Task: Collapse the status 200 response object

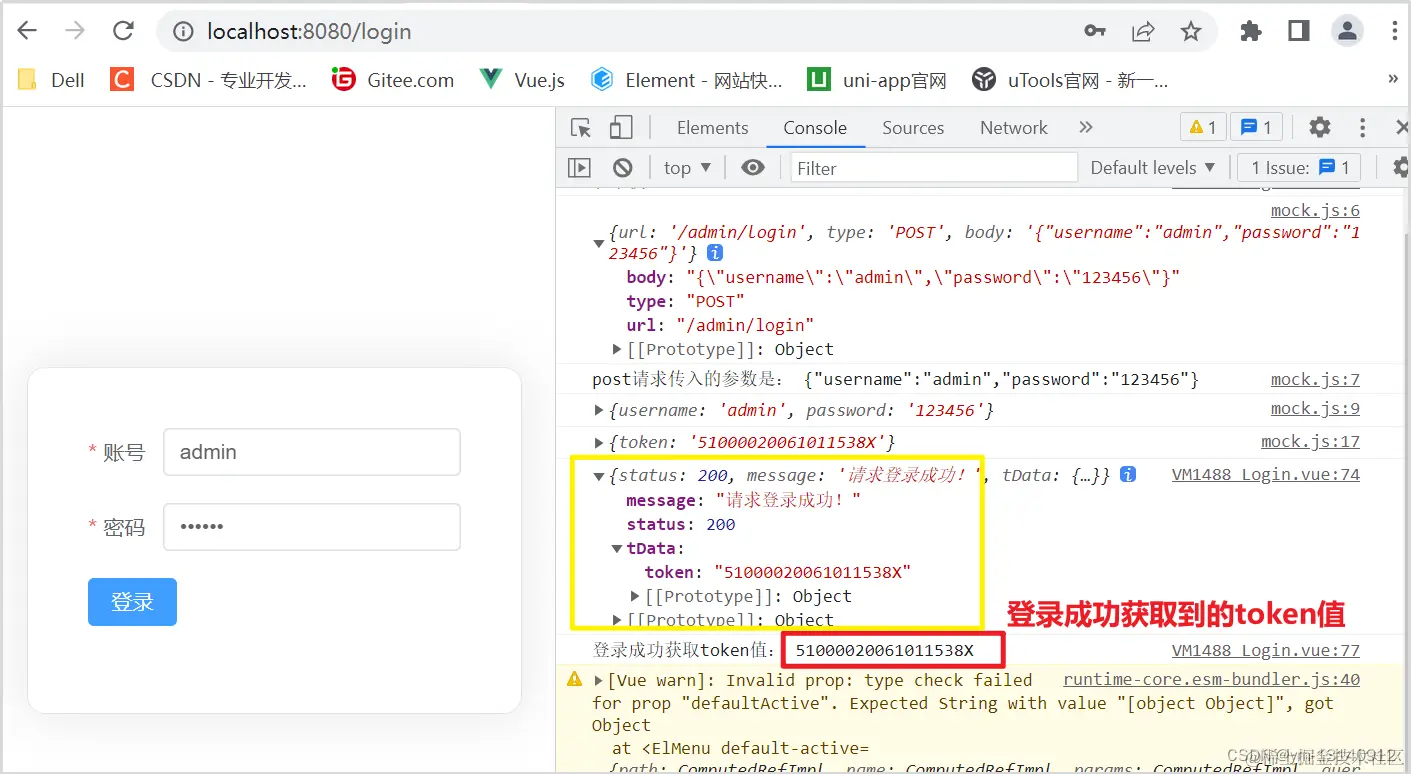Action: tap(599, 476)
